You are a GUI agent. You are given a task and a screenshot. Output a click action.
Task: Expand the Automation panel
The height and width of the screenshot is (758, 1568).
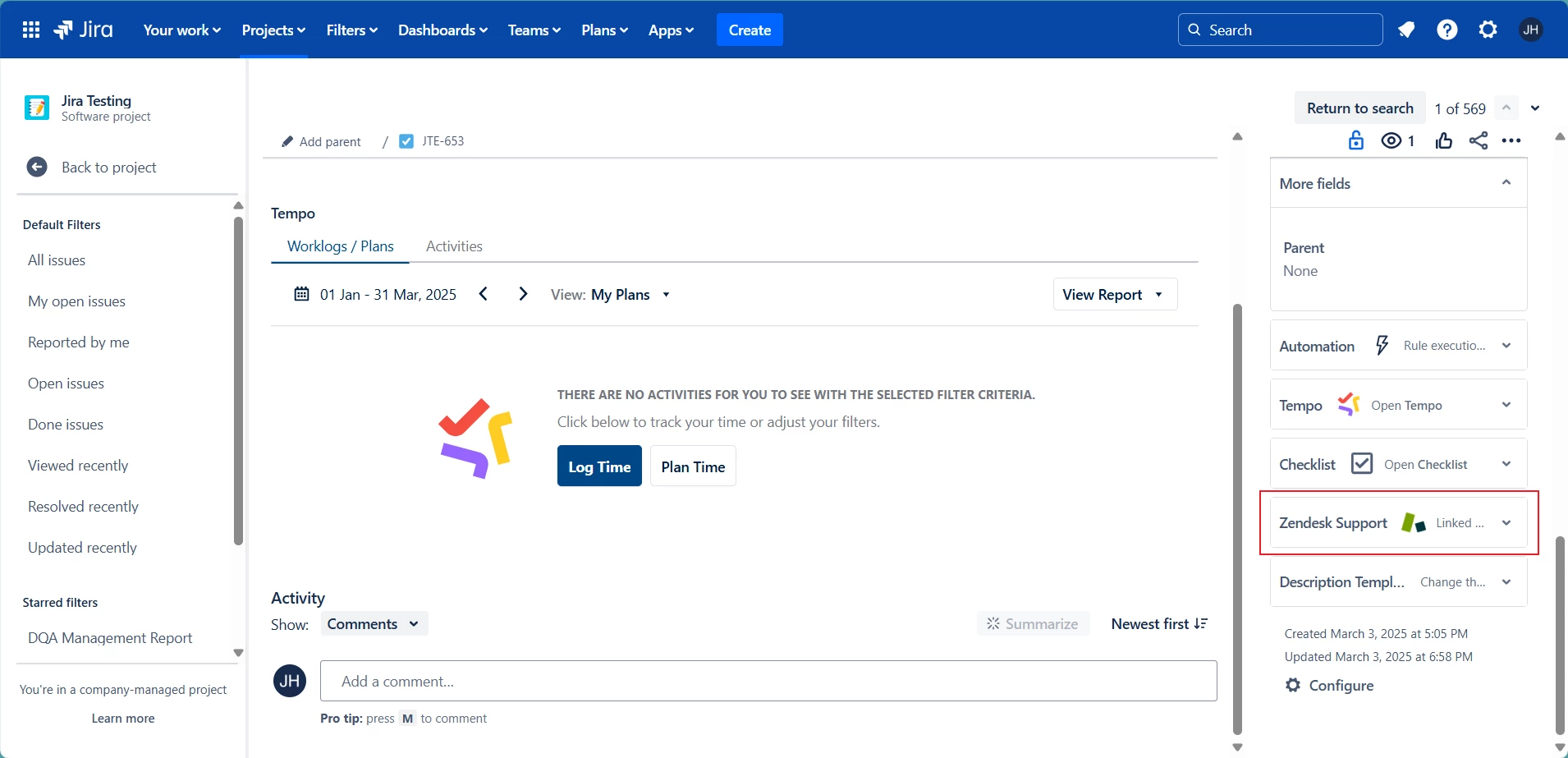click(1506, 345)
